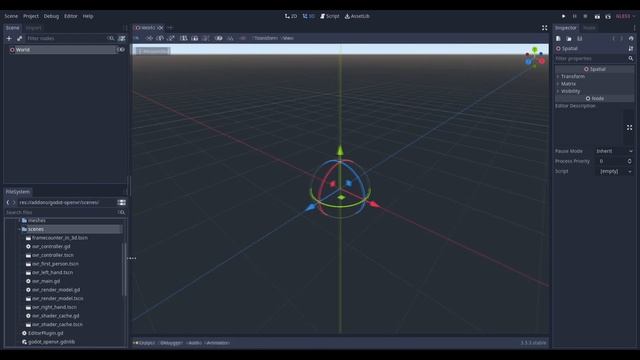This screenshot has width=640, height=360.
Task: Collapse the scenes folder
Action: tap(19, 229)
